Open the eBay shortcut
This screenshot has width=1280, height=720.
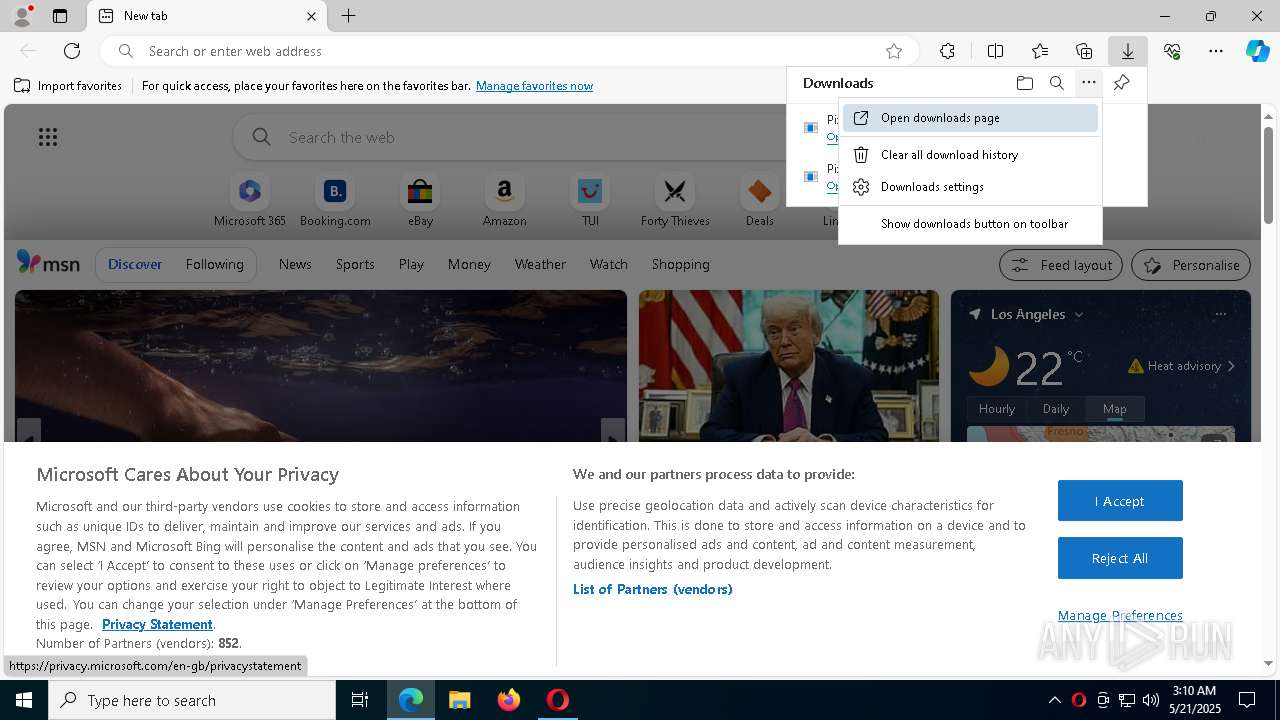tap(420, 200)
